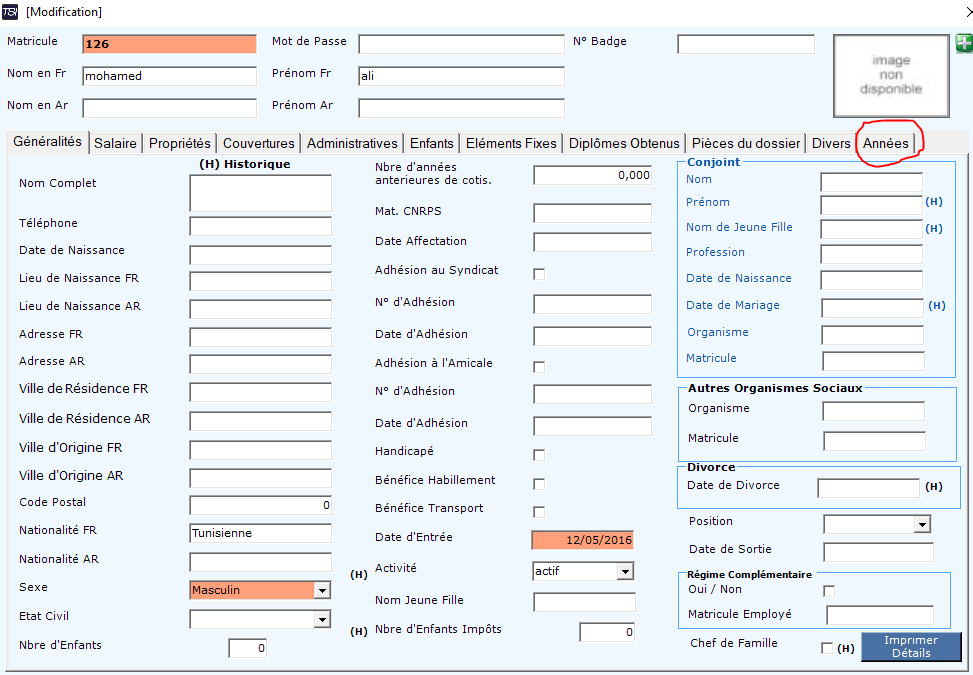
Task: Toggle Régime Complémentaire Oui / Non checkbox
Action: click(829, 591)
